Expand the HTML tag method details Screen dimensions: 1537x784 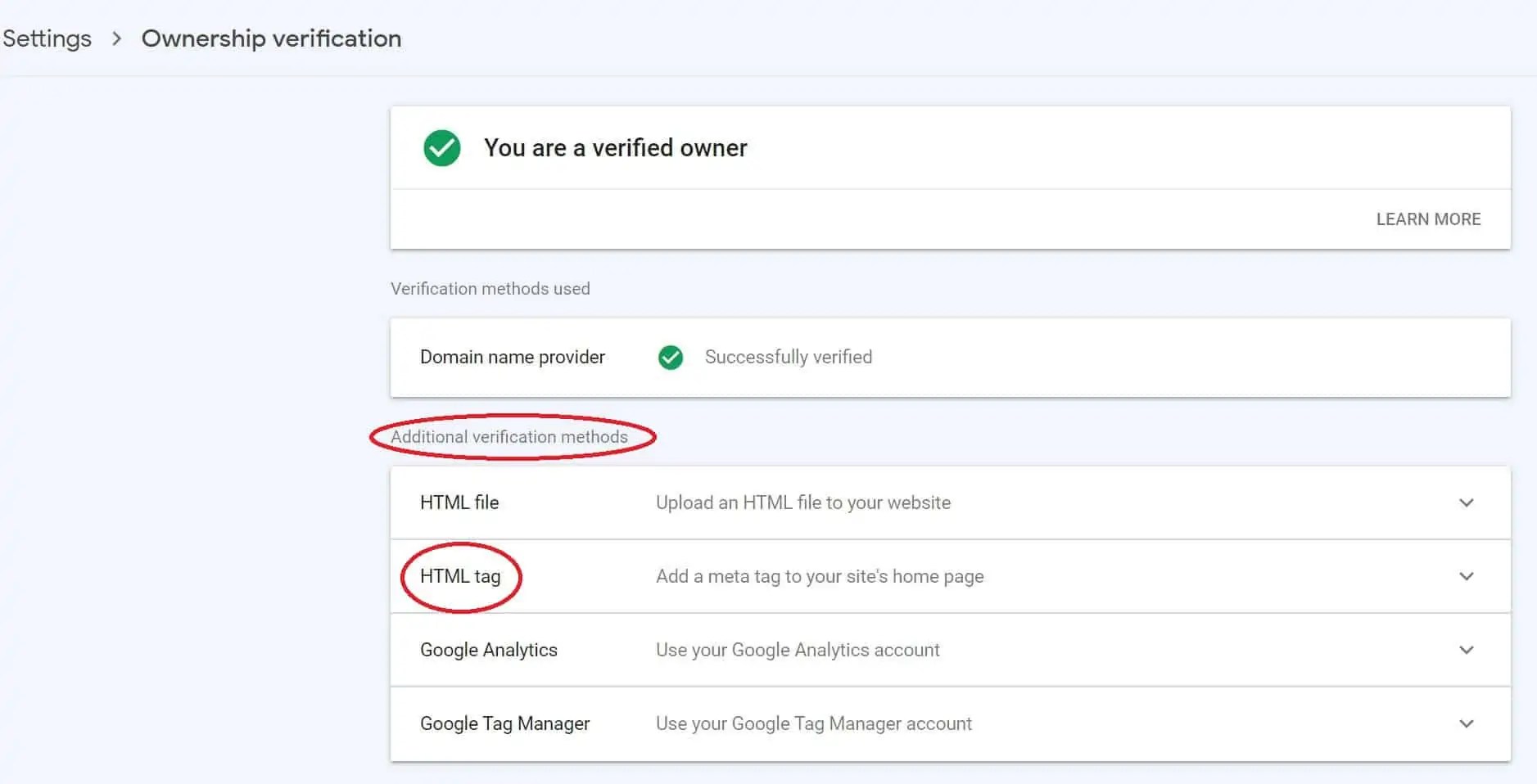1466,576
